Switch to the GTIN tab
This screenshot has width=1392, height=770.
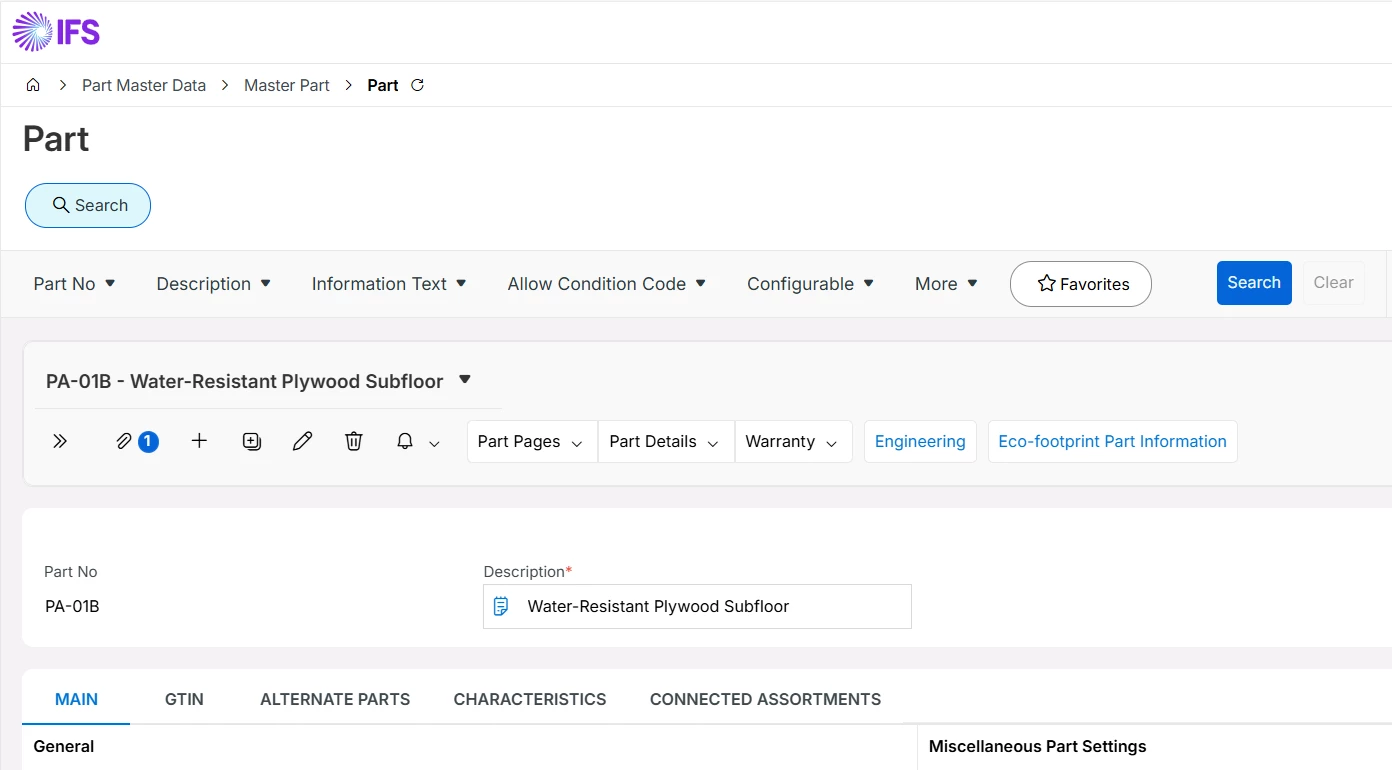pyautogui.click(x=184, y=699)
